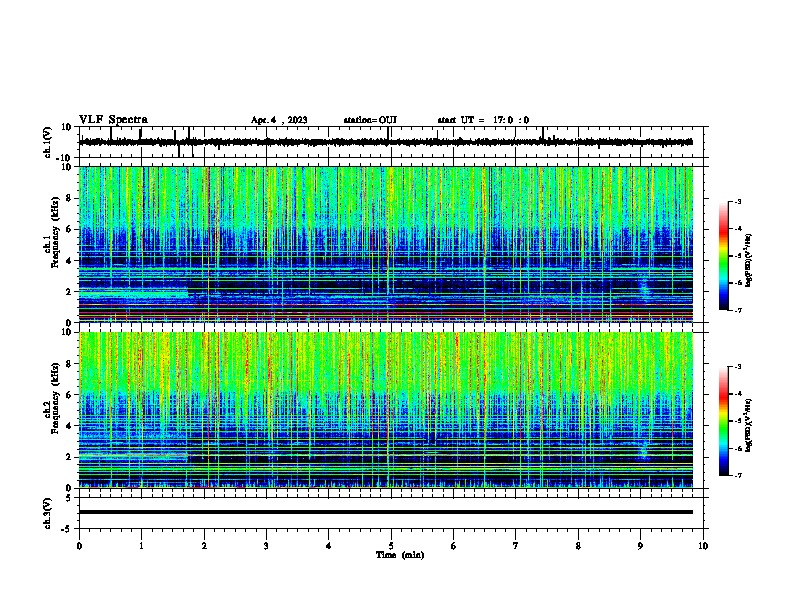Click the "Time (min)" axis label

pos(400,555)
